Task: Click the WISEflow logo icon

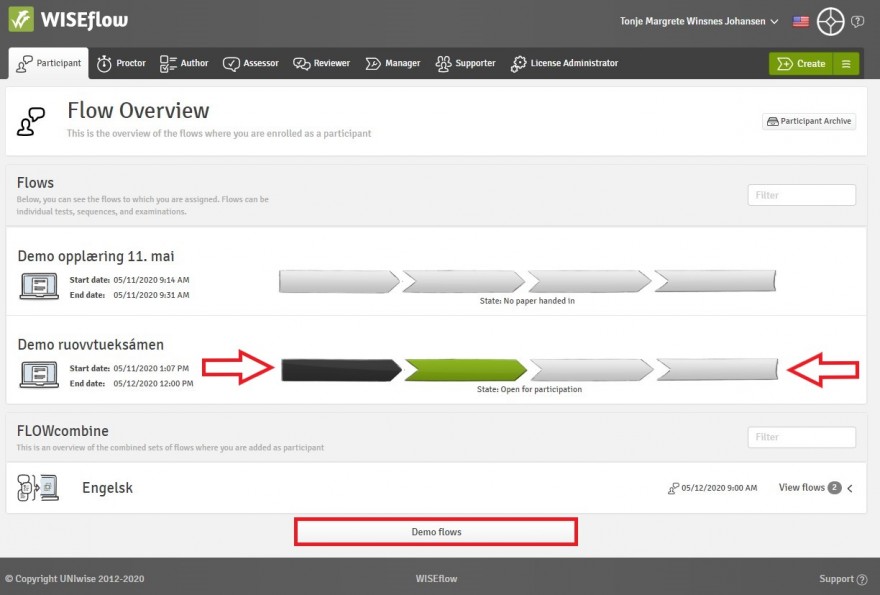Action: point(21,20)
